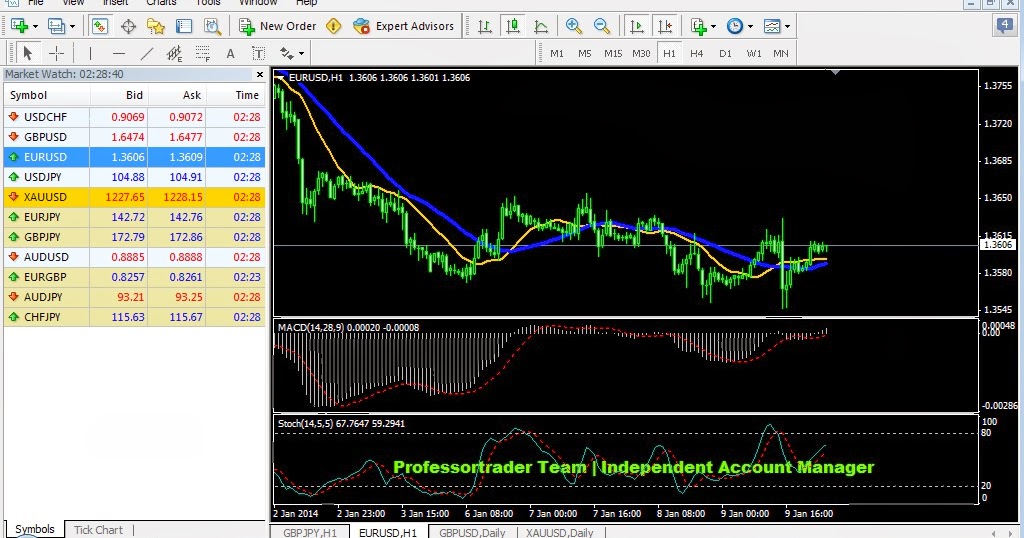Viewport: 1024px width, 538px height.
Task: Select the Horizontal Line tool
Action: [118, 53]
